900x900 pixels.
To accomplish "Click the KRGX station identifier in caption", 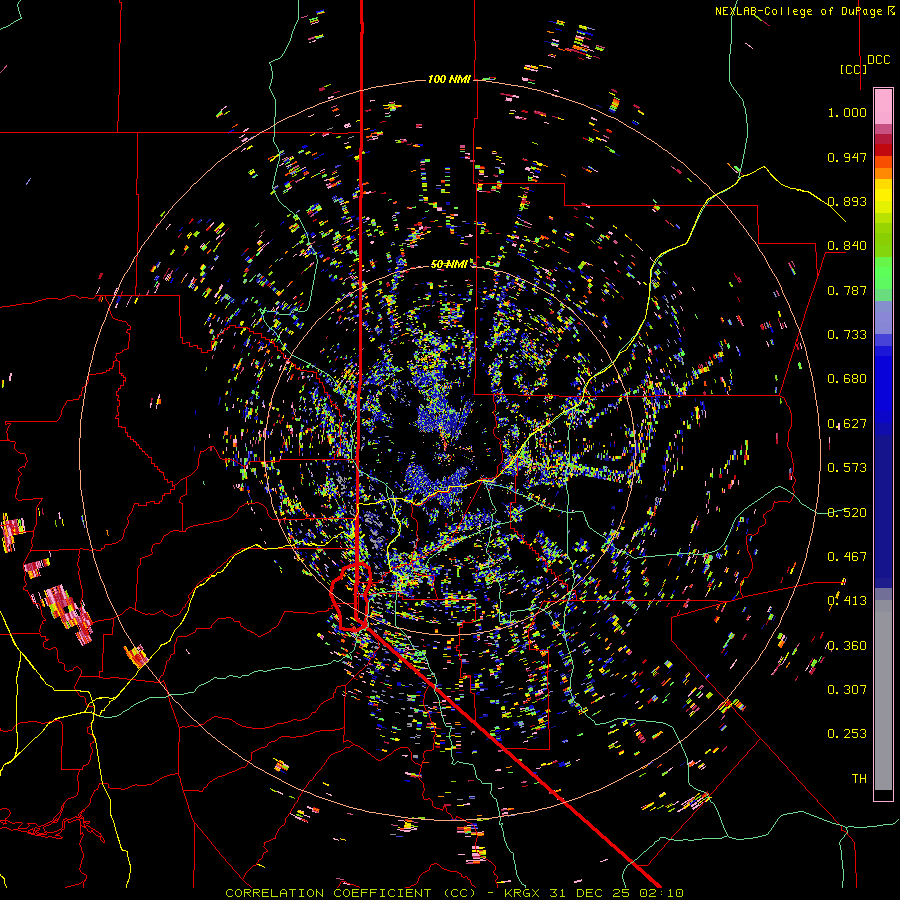I will pos(523,893).
